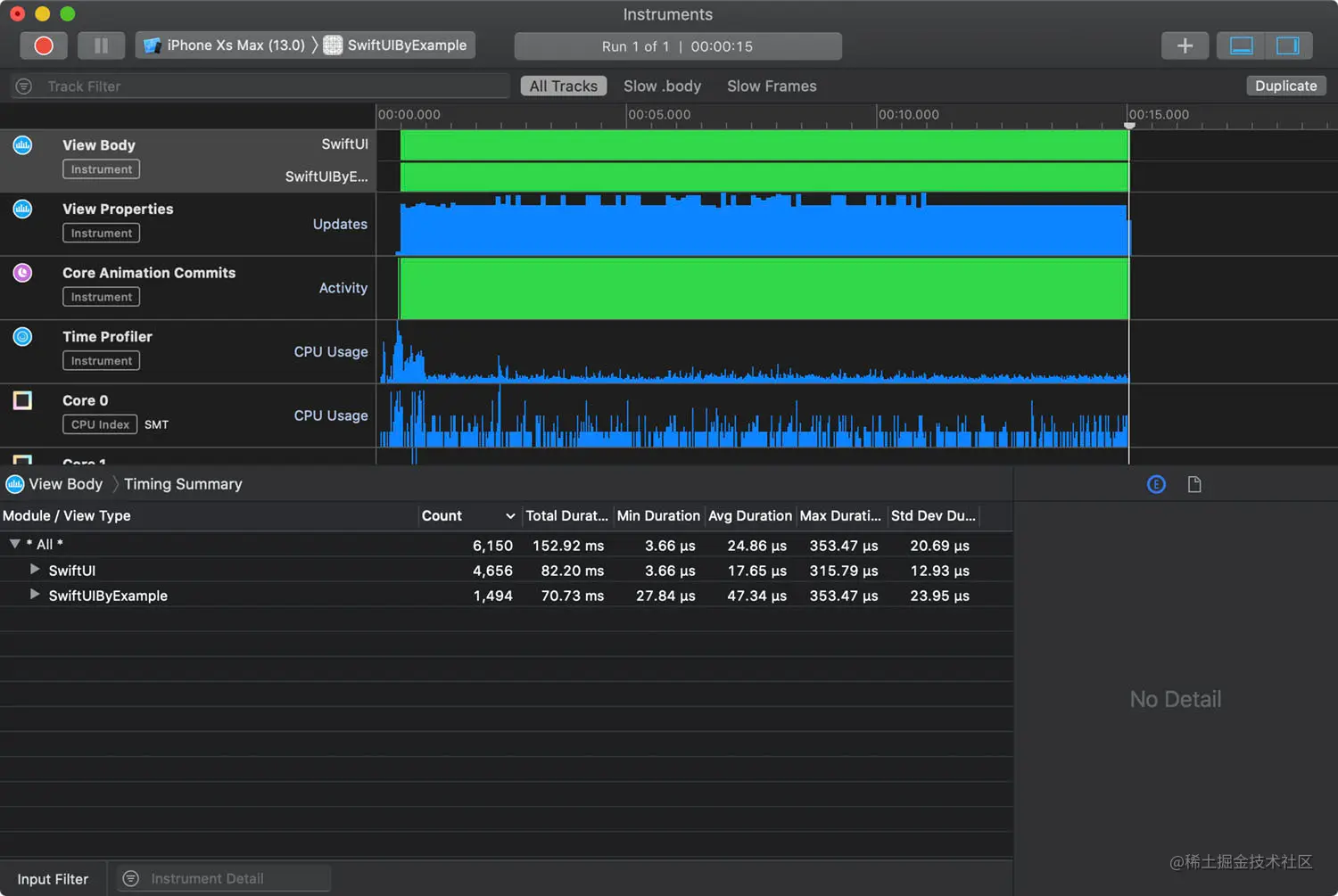Select the View Body instrument icon

tap(22, 144)
